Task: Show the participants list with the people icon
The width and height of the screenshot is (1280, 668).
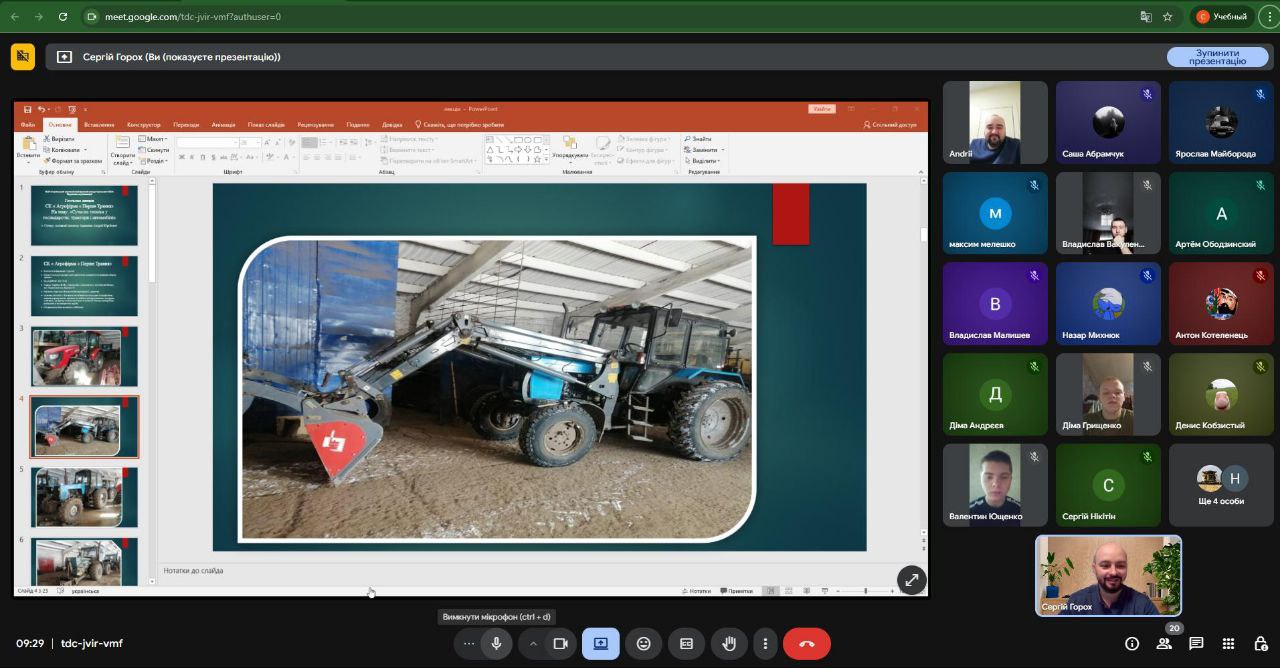Action: click(1164, 644)
